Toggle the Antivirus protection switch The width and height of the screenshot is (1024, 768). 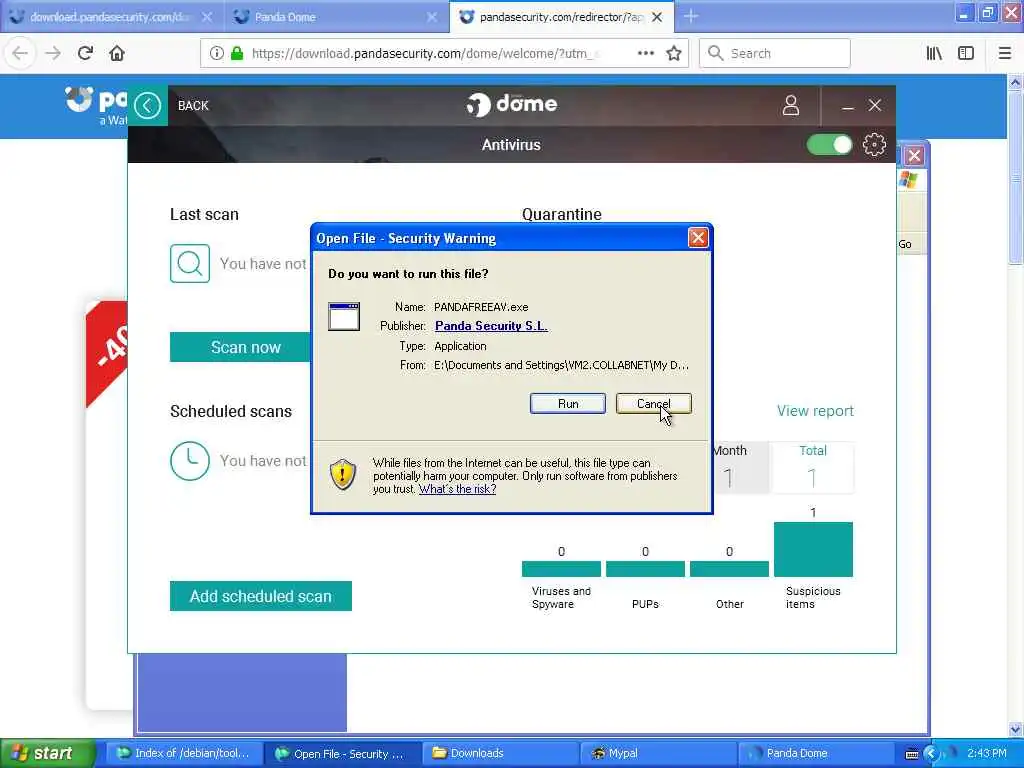click(x=829, y=144)
